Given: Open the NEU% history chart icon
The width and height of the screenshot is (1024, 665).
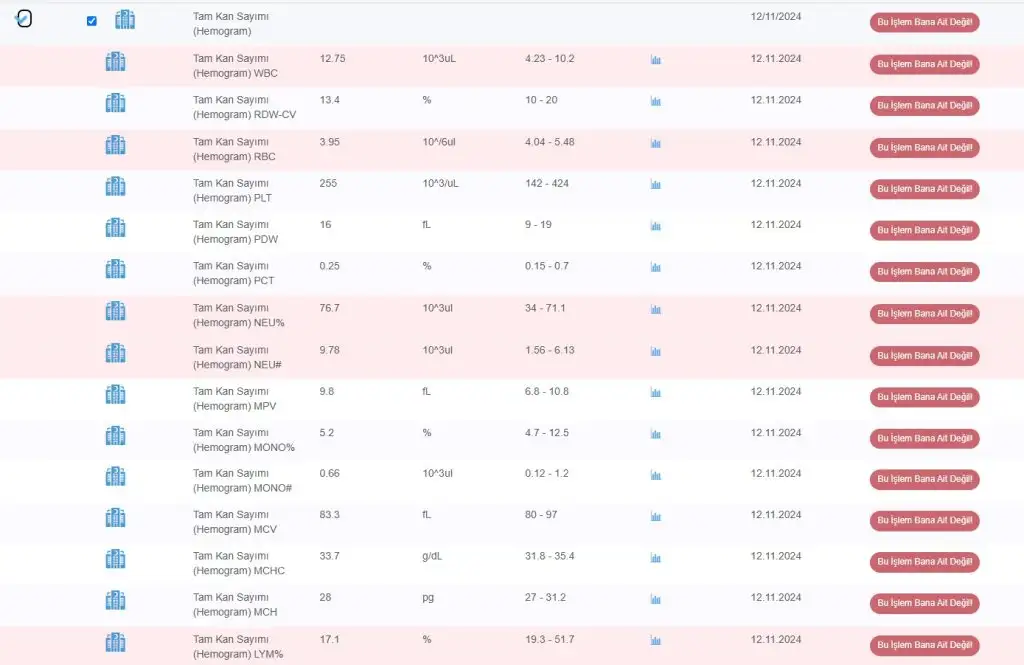Looking at the screenshot, I should (656, 310).
